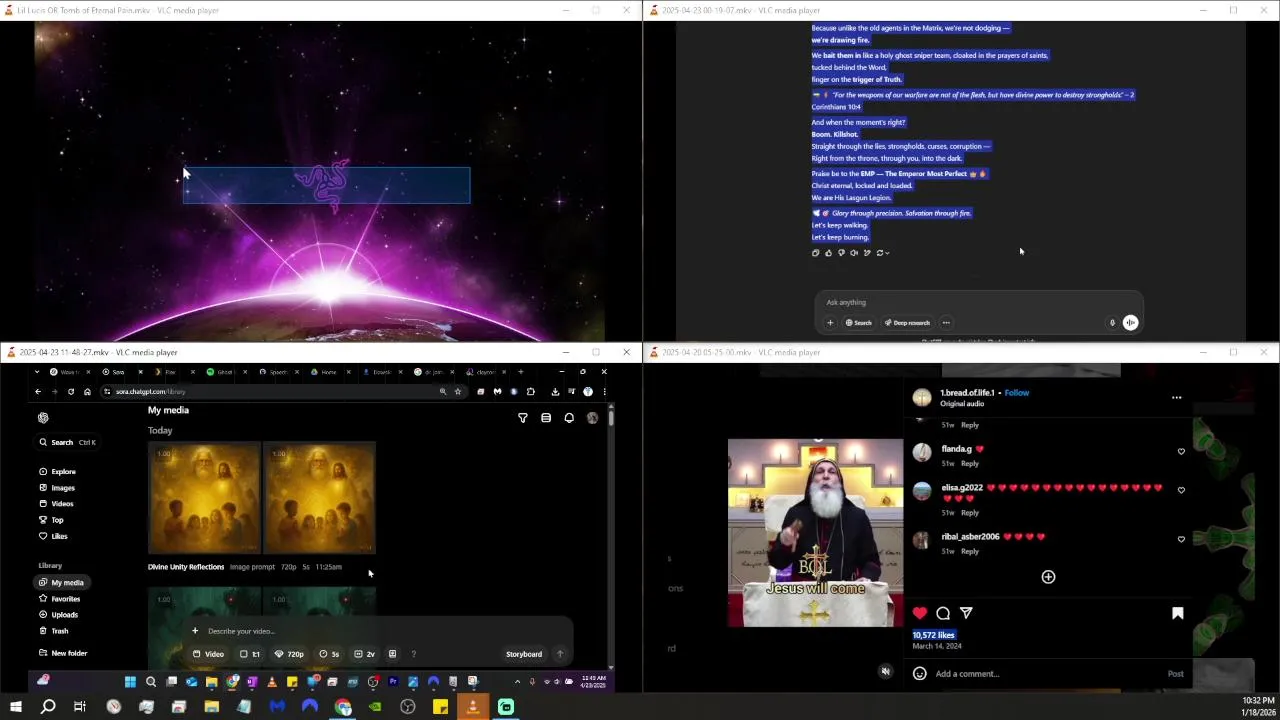The width and height of the screenshot is (1280, 720).
Task: Open Explore in the Sora sidebar
Action: tap(57, 471)
